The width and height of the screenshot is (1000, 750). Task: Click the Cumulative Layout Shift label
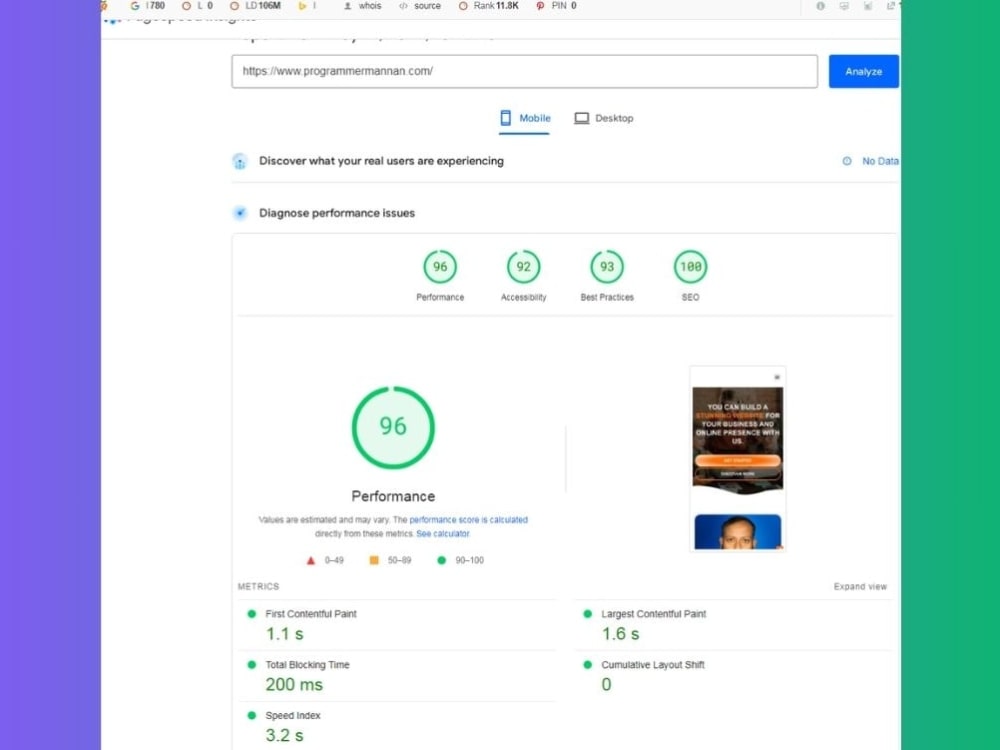(x=652, y=665)
